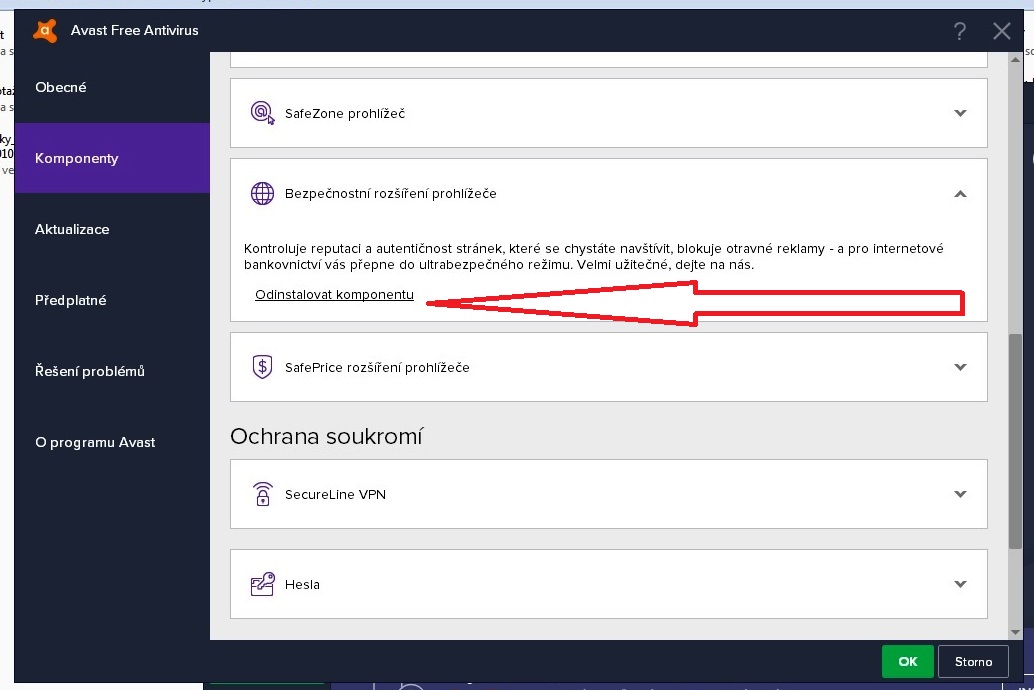The image size is (1034, 690).
Task: Select the Komponenty sidebar tab
Action: click(112, 158)
